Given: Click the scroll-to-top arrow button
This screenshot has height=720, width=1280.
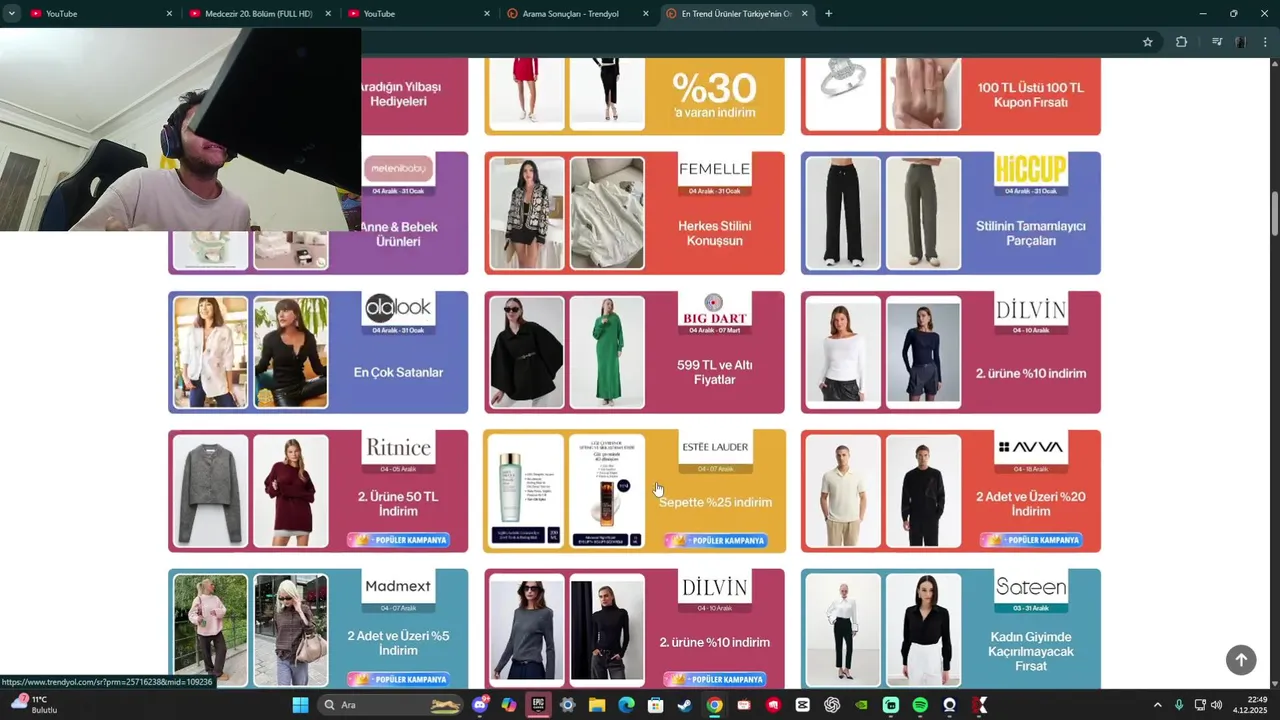Looking at the screenshot, I should tap(1241, 660).
